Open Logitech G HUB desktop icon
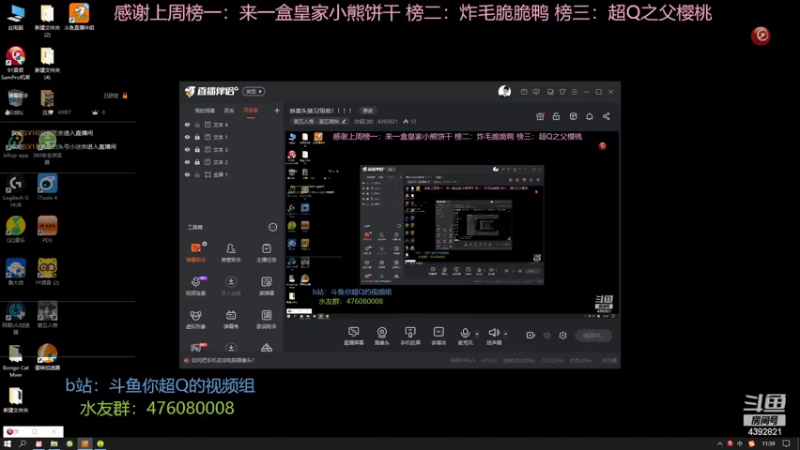This screenshot has height=450, width=800. tap(16, 191)
